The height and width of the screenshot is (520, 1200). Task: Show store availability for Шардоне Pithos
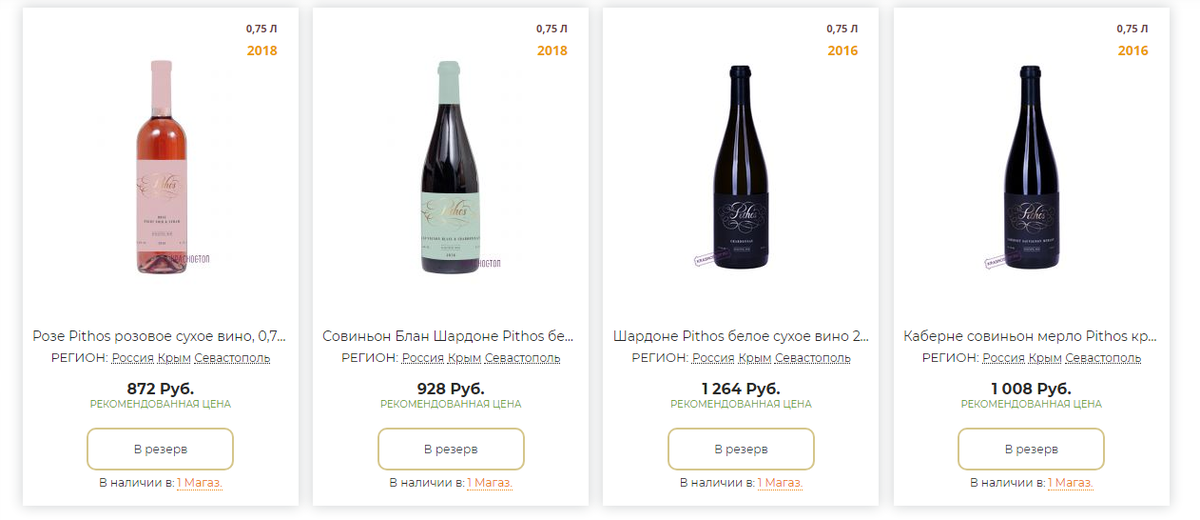point(779,483)
